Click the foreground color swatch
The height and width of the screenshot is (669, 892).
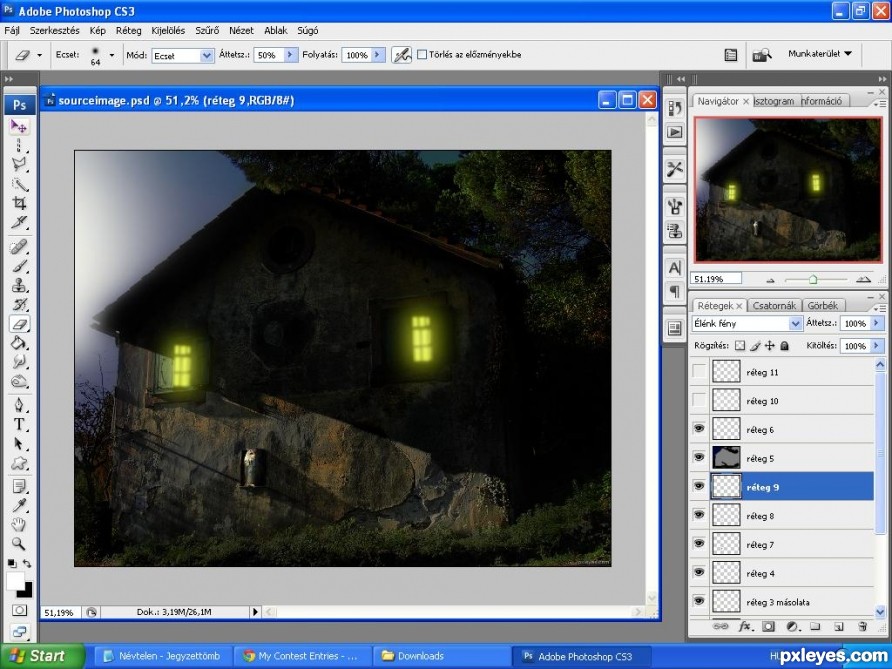[x=15, y=581]
